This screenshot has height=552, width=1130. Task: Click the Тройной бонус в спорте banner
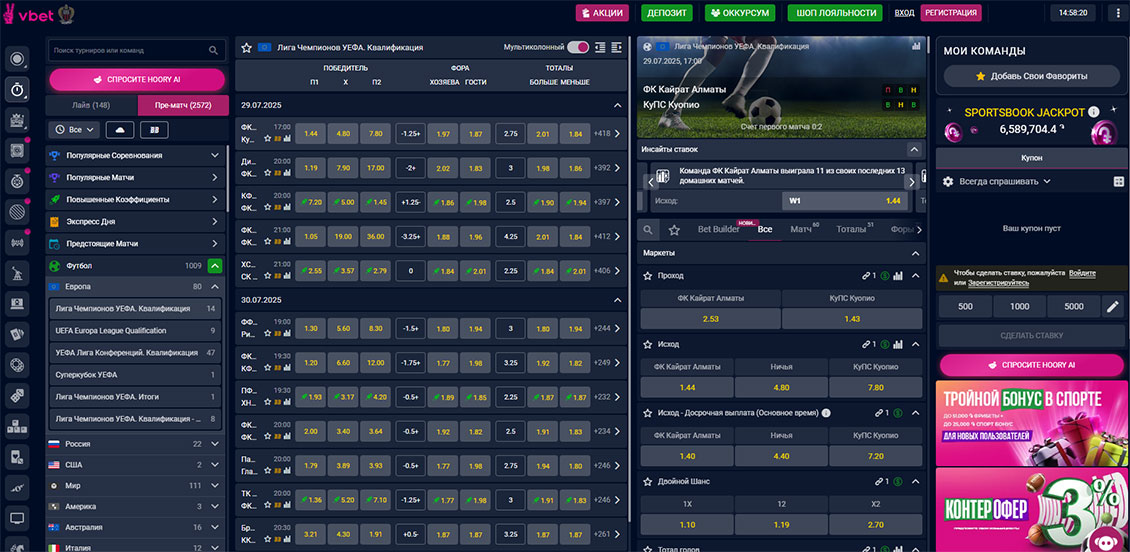pyautogui.click(x=1031, y=422)
